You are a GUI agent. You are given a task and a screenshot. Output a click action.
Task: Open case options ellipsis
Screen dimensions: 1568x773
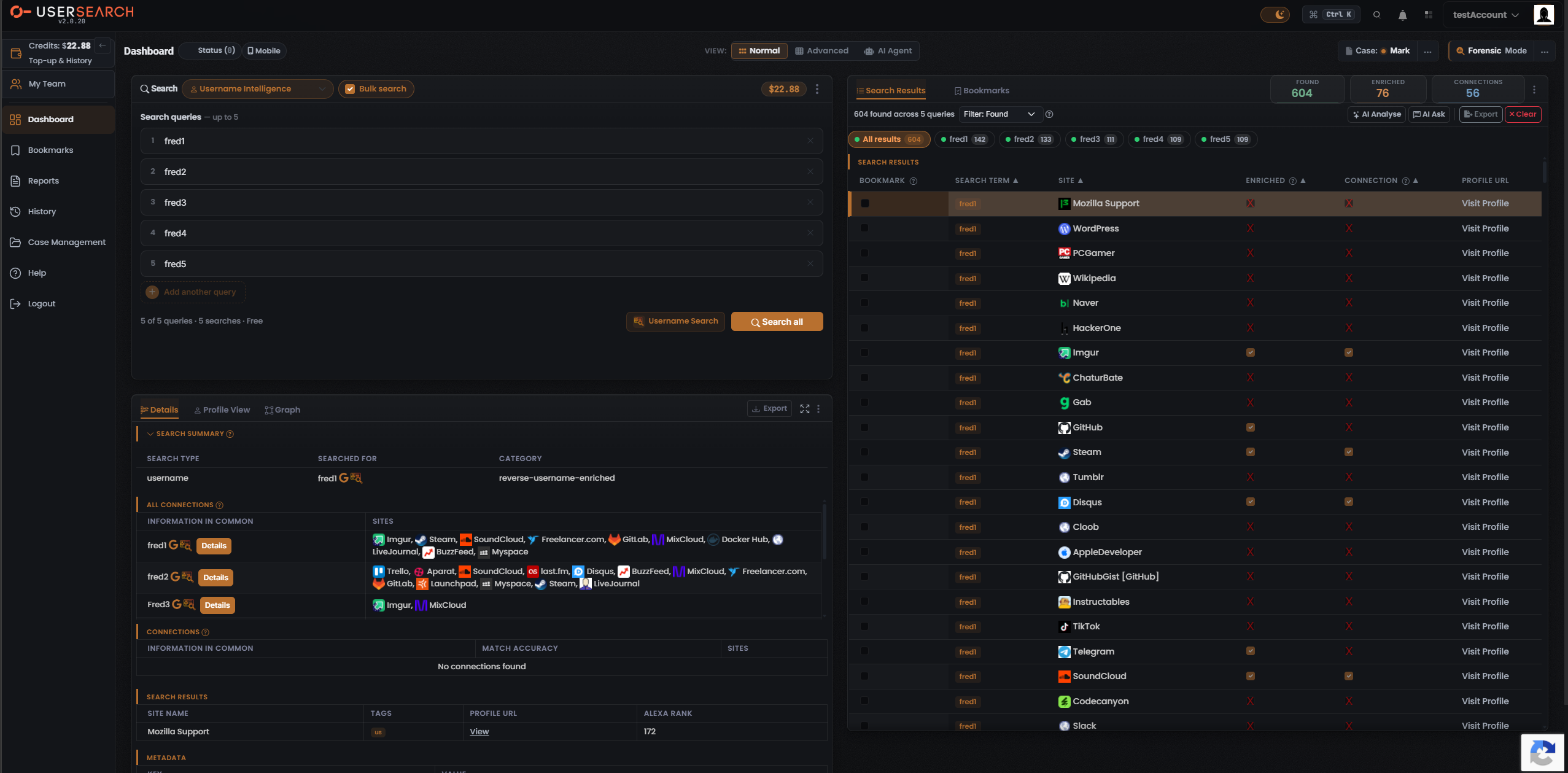click(x=1428, y=52)
